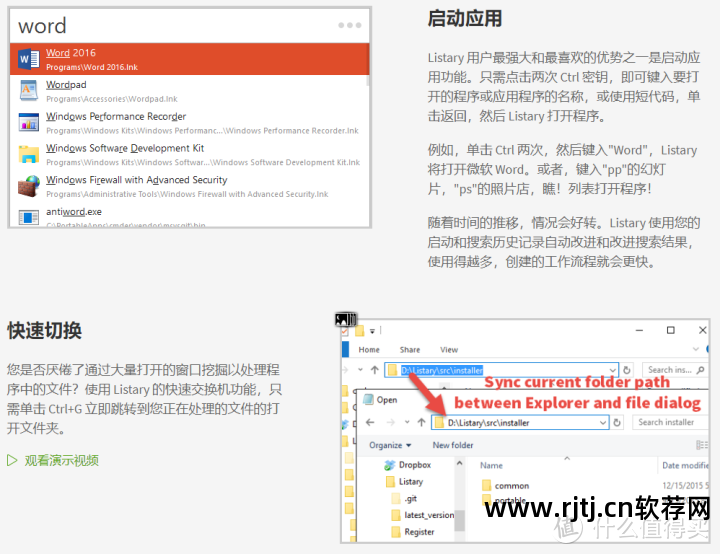
Task: Open the common folder in file list
Action: (x=506, y=485)
